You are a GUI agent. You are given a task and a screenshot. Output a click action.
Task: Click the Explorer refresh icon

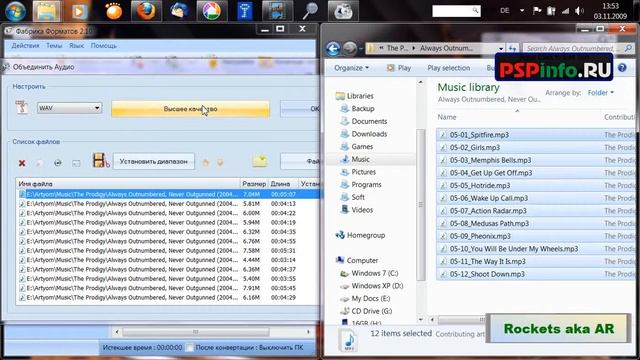click(513, 48)
